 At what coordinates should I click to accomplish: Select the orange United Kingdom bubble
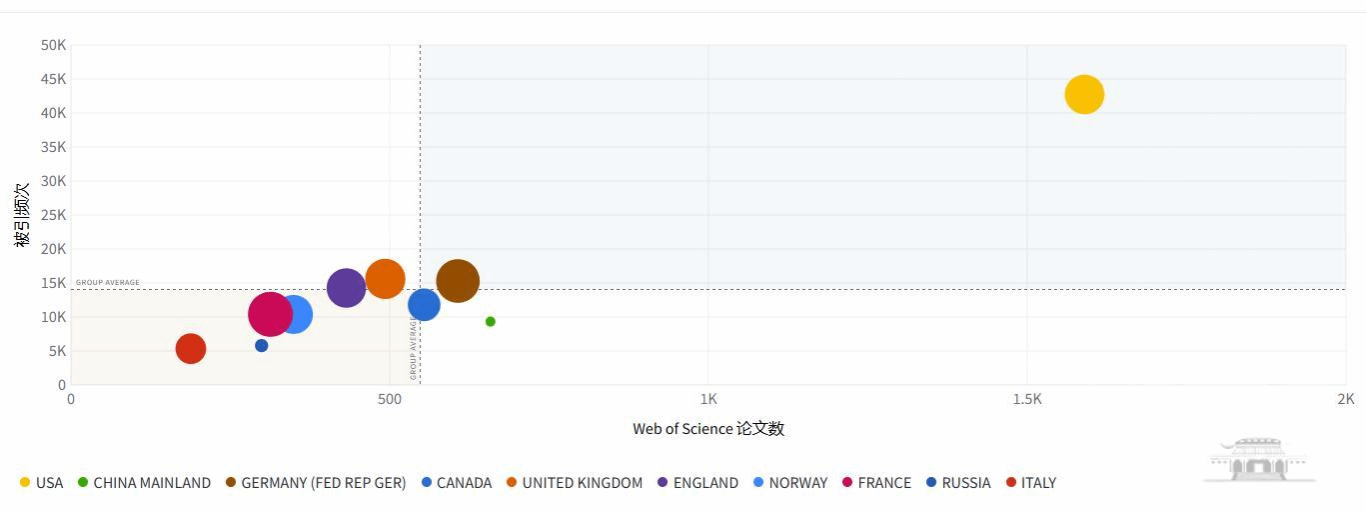(x=385, y=279)
